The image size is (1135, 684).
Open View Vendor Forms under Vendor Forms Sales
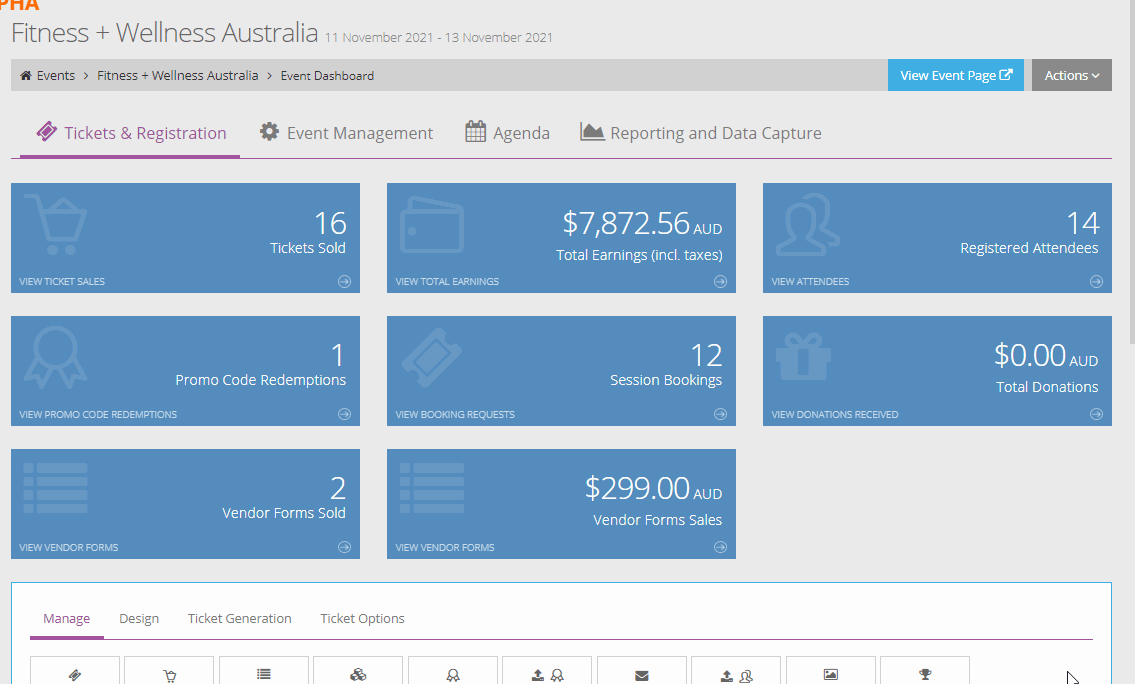click(445, 548)
